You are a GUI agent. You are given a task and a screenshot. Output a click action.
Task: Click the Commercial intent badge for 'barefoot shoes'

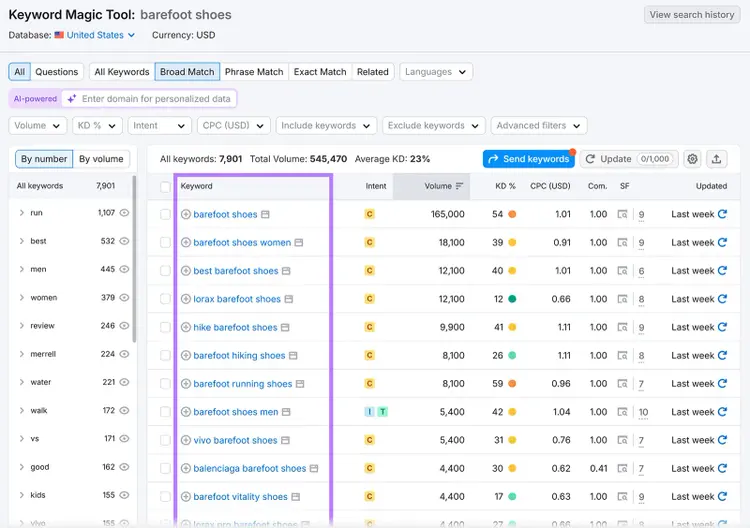369,214
